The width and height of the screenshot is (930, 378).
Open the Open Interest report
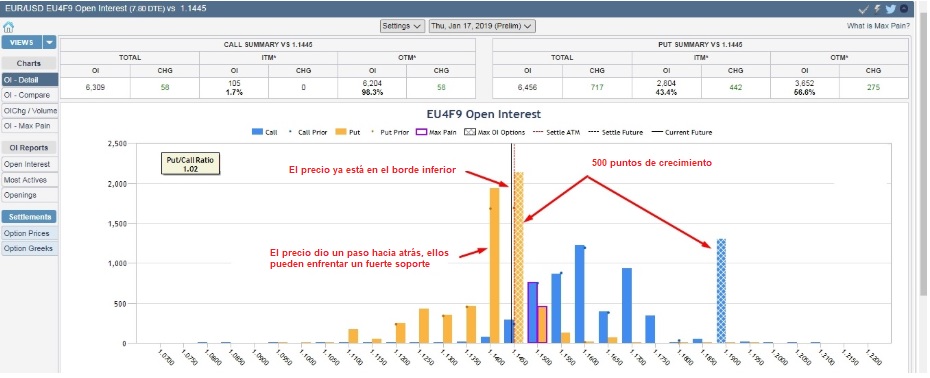pos(30,164)
